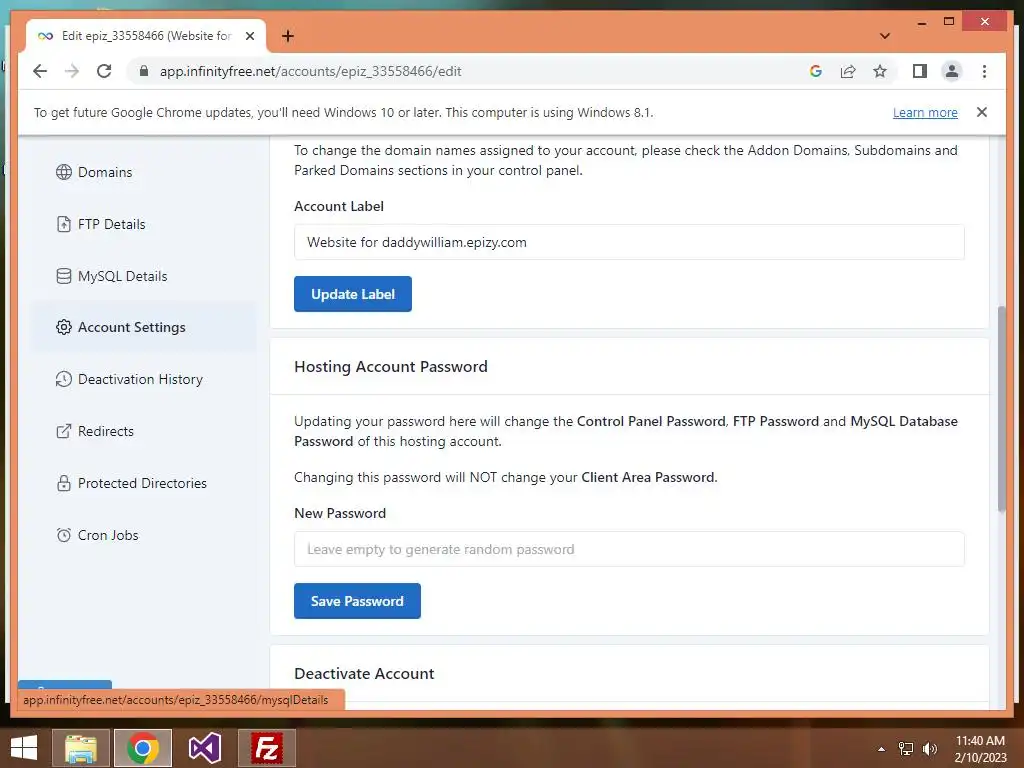Click the browser forward arrow
This screenshot has width=1024, height=768.
pos(72,71)
